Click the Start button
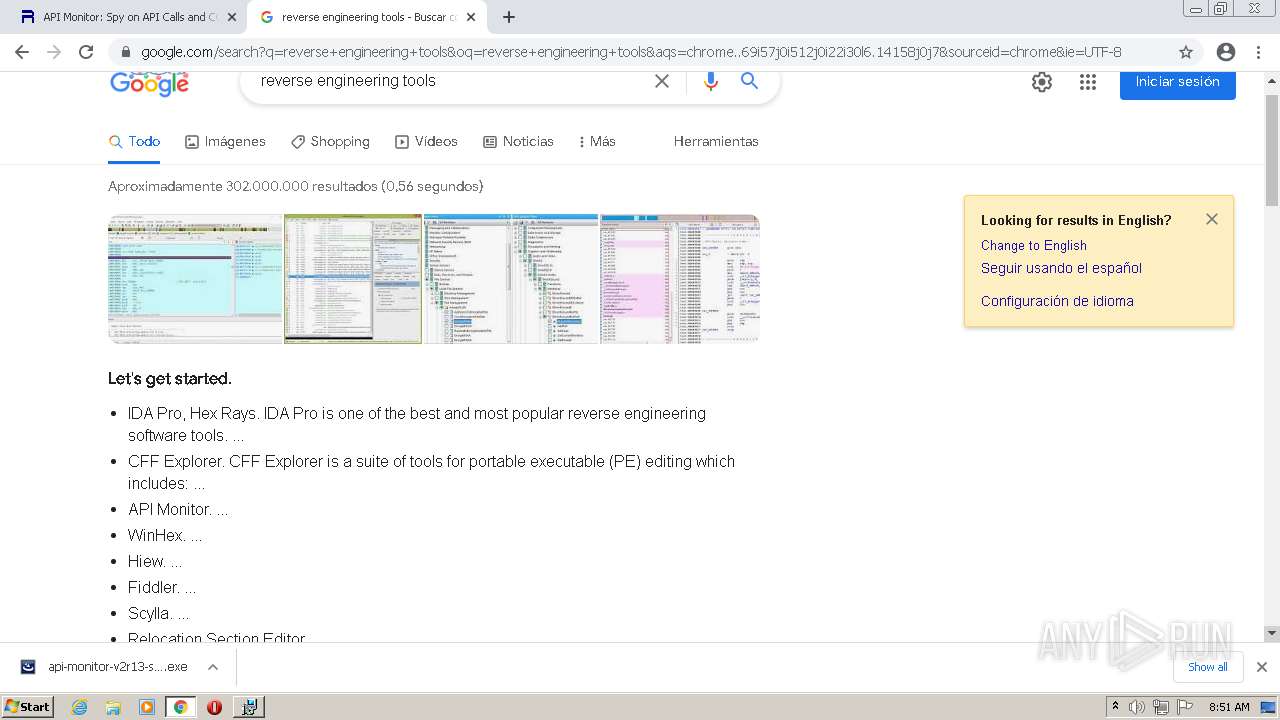 click(28, 707)
